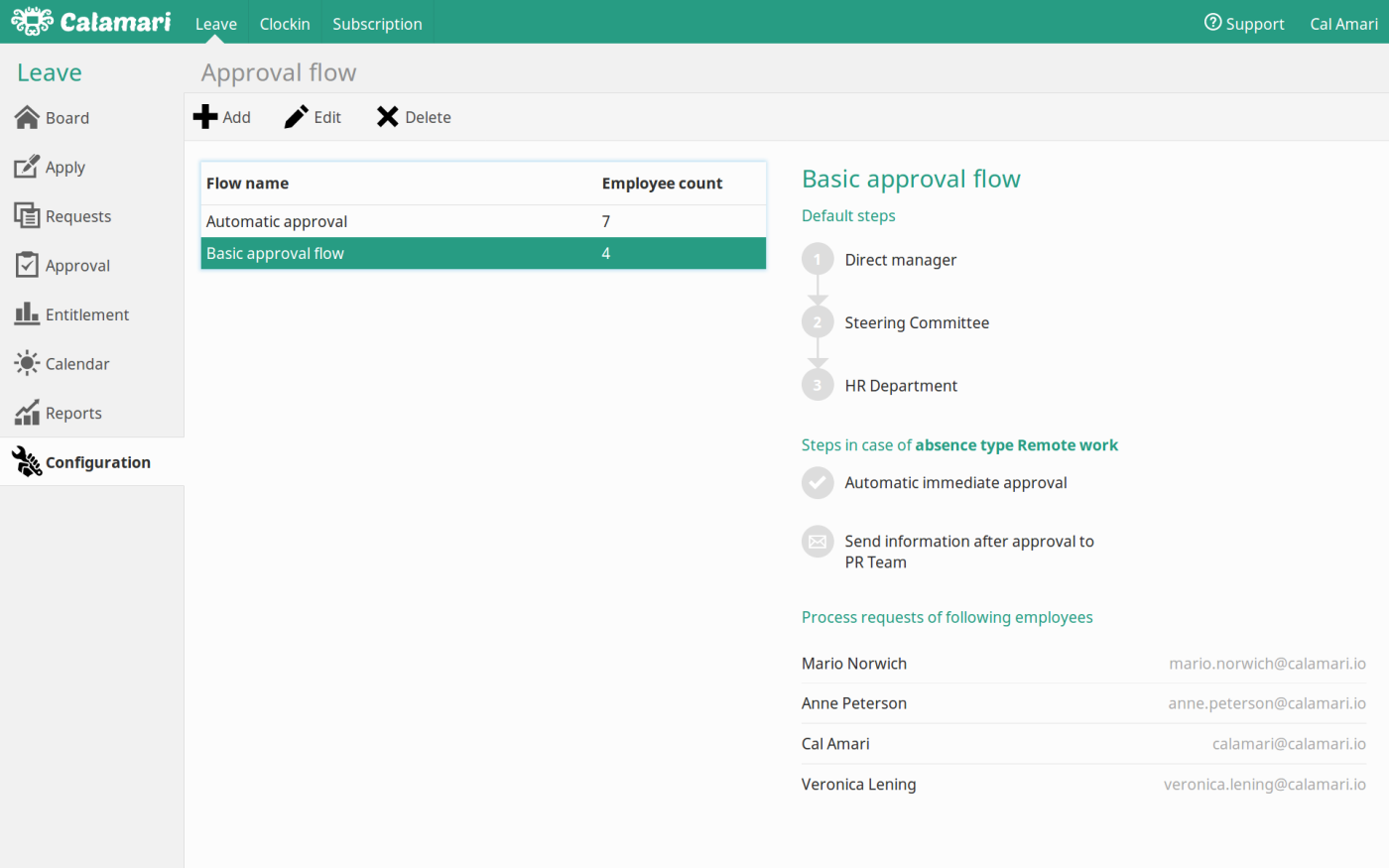The image size is (1389, 868).
Task: Click the Approval clipboard icon
Action: (28, 265)
